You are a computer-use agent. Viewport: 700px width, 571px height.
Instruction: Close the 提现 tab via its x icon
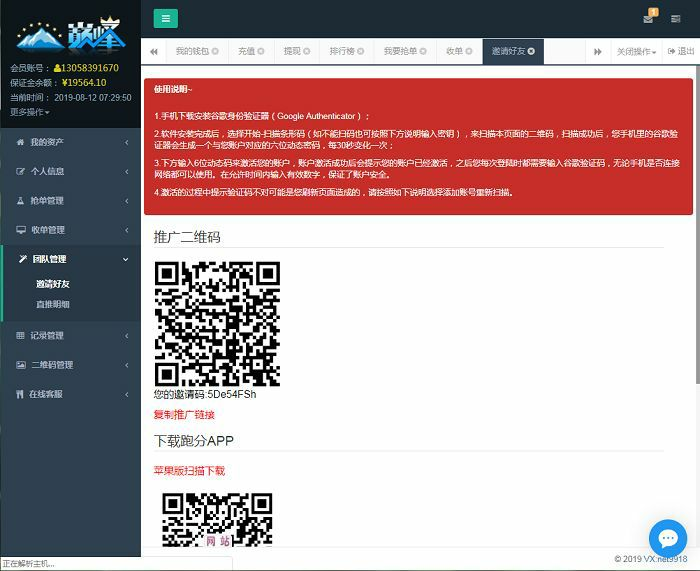click(x=307, y=51)
